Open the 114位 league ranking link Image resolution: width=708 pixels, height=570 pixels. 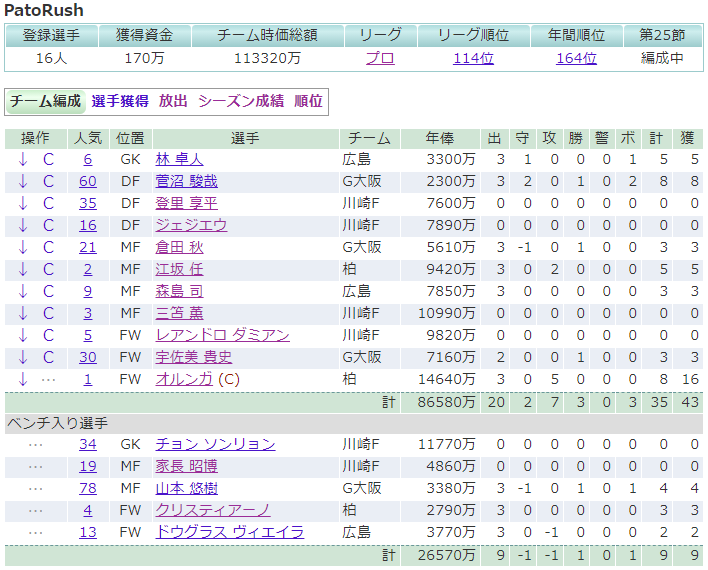(x=473, y=58)
